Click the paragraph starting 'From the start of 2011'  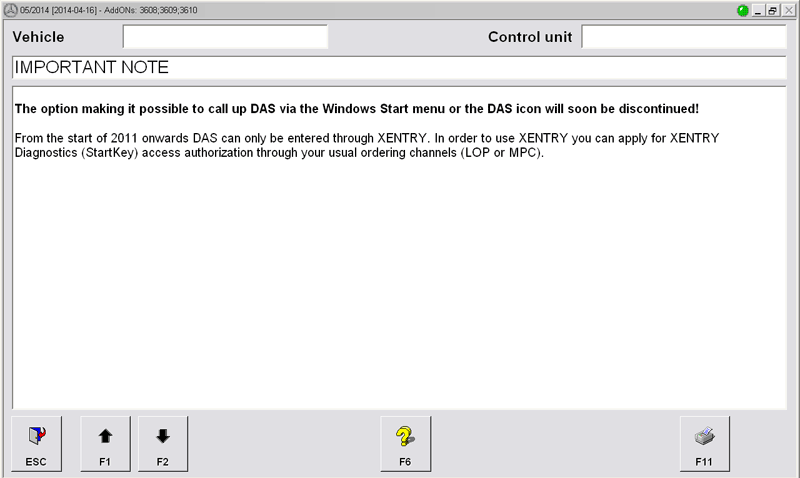pyautogui.click(x=366, y=145)
